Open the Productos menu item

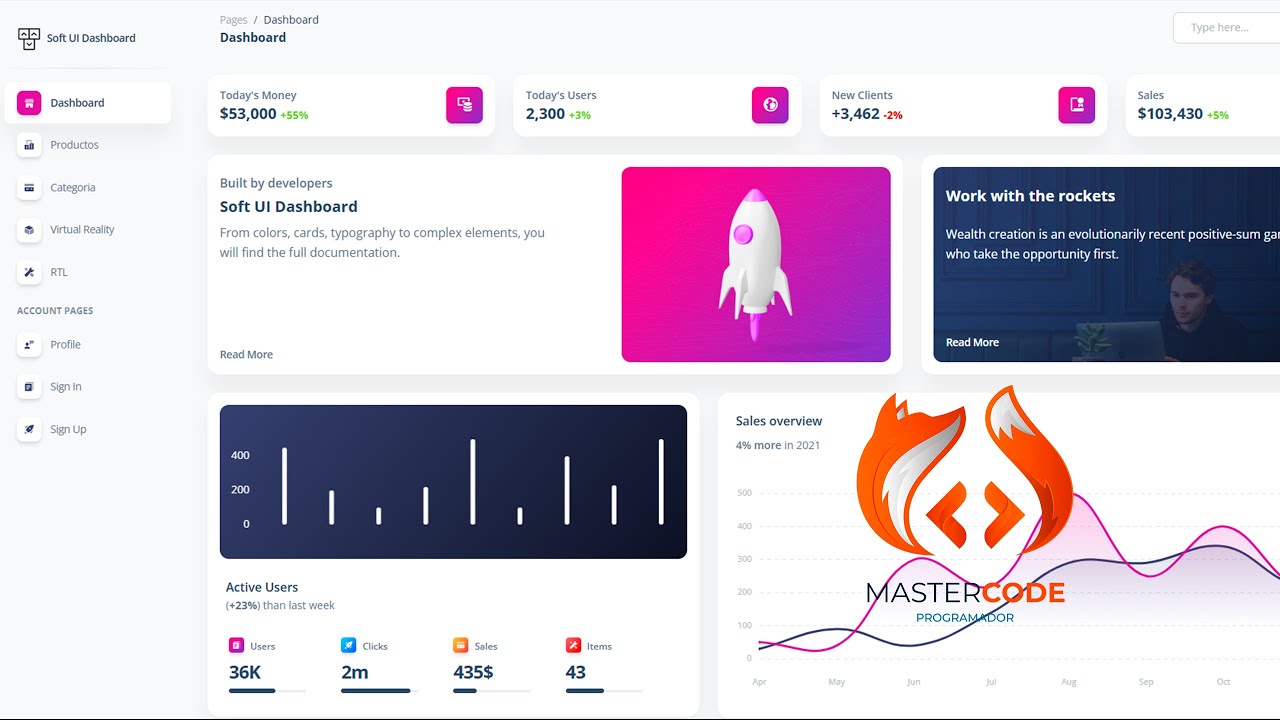click(x=88, y=145)
